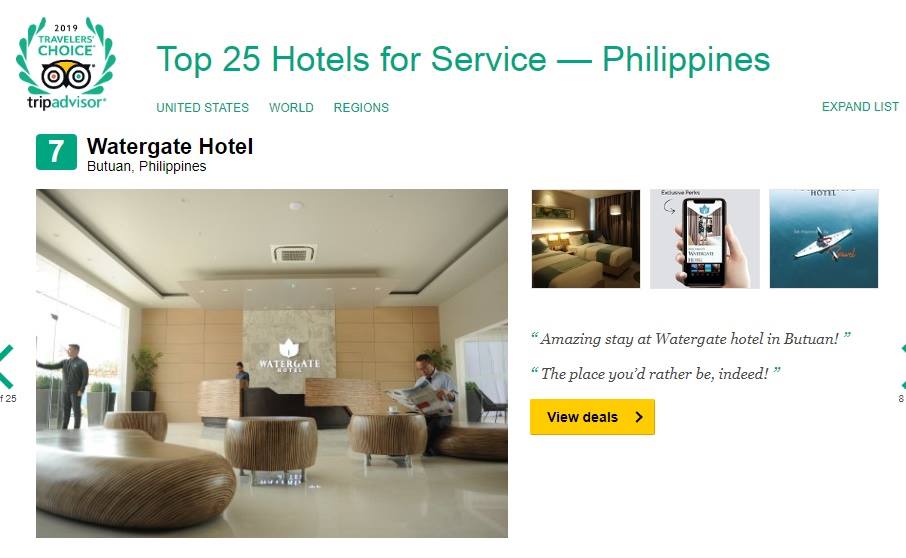
Task: Click the green number 7 rank badge
Action: click(56, 152)
